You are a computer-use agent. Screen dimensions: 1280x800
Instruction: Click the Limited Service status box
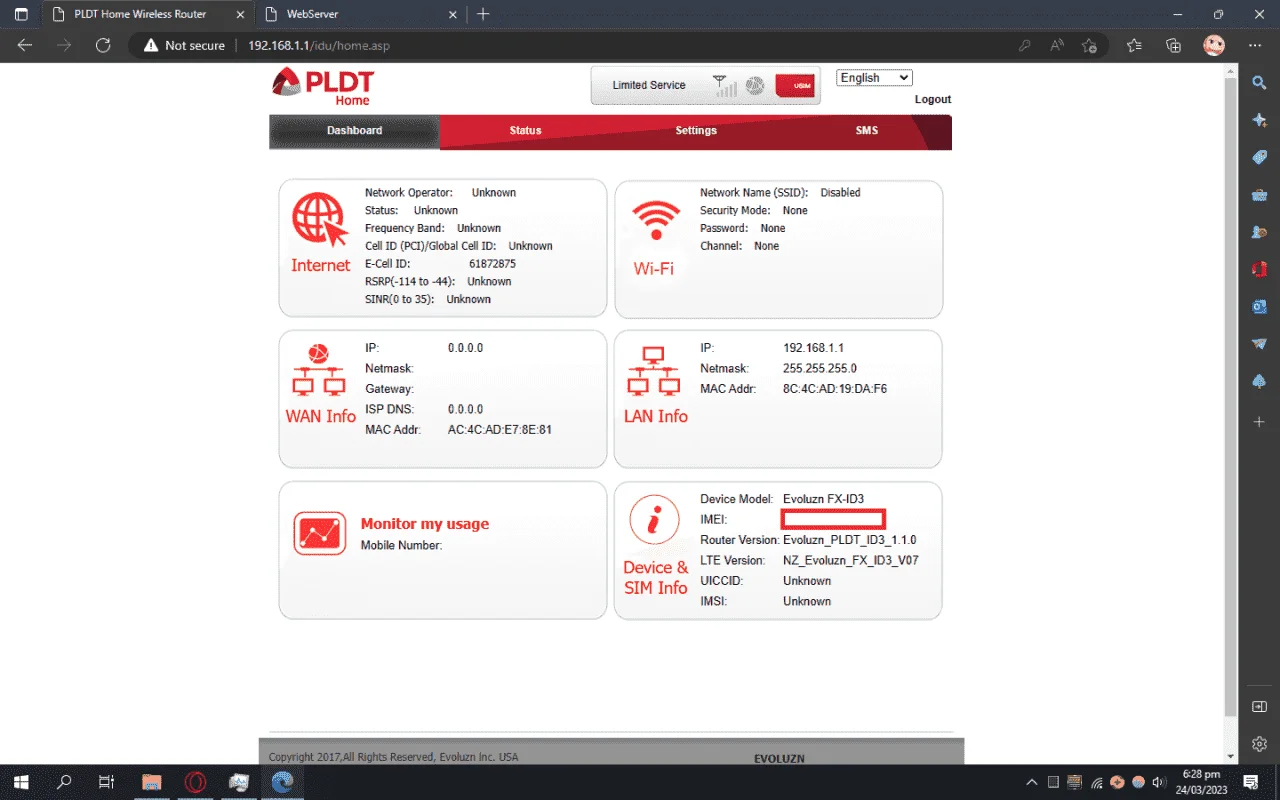705,86
